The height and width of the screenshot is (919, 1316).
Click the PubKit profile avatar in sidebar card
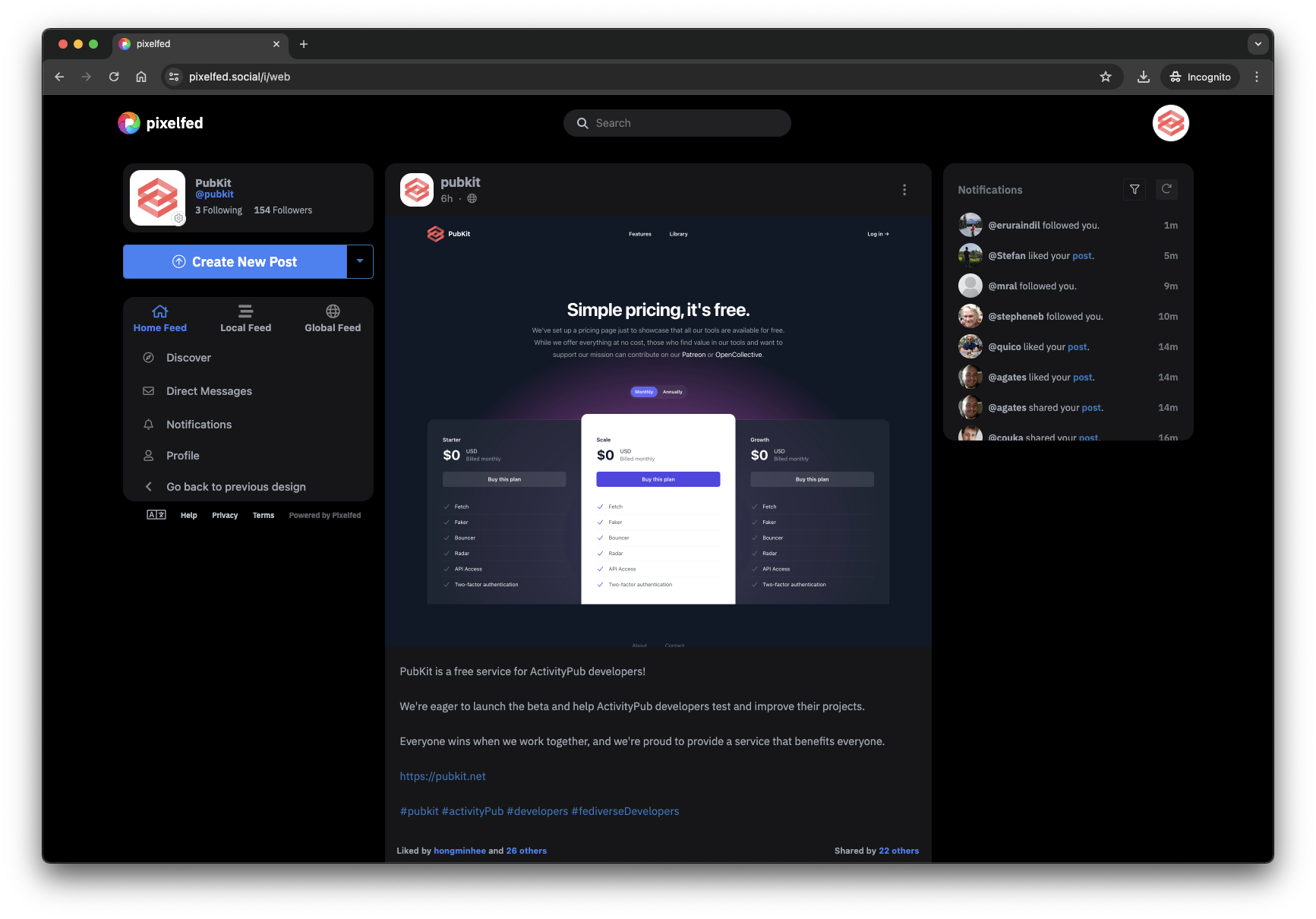[157, 197]
